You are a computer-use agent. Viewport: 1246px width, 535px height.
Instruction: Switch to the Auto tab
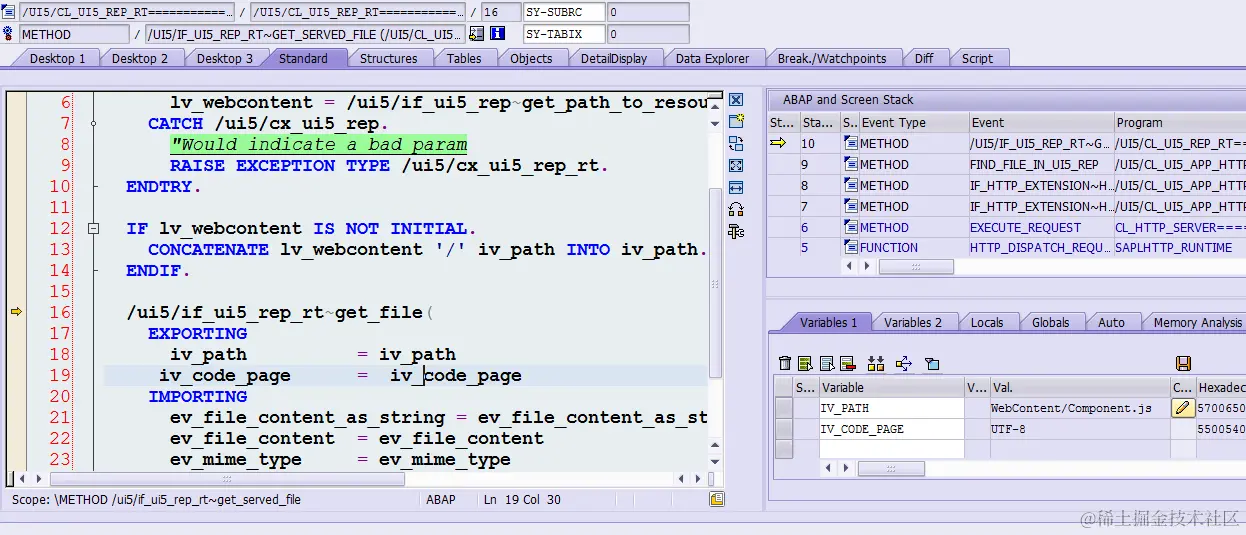pyautogui.click(x=1111, y=322)
